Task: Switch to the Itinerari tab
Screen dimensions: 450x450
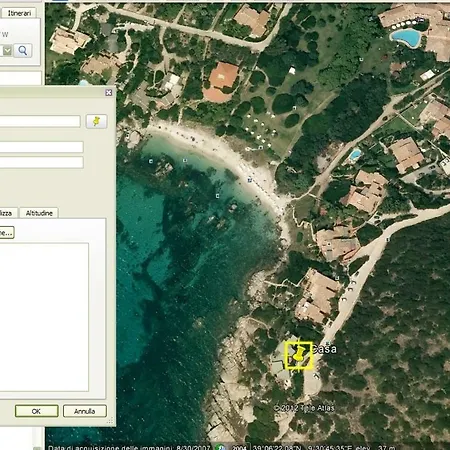Action: pos(19,13)
